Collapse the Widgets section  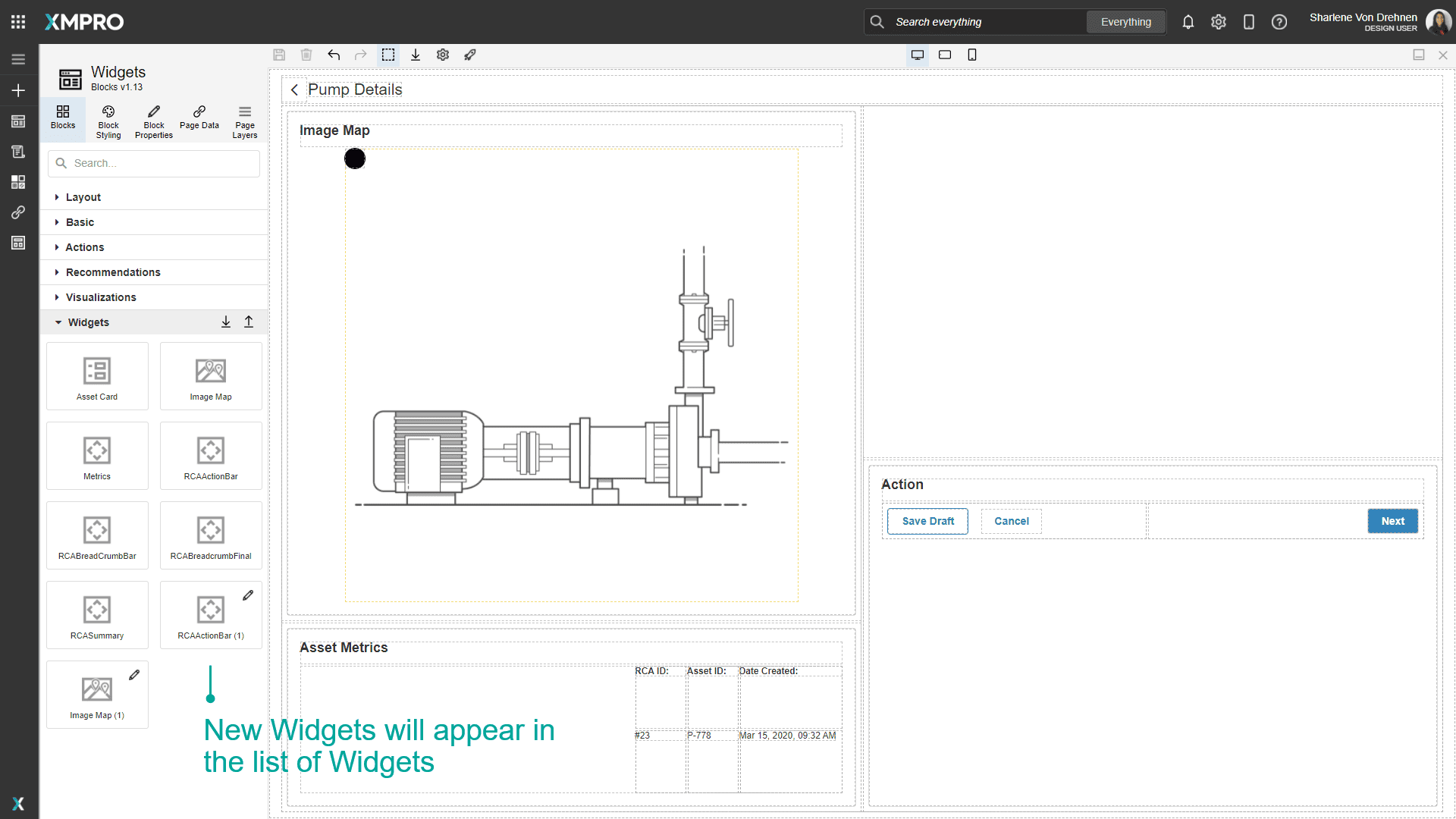tap(88, 322)
